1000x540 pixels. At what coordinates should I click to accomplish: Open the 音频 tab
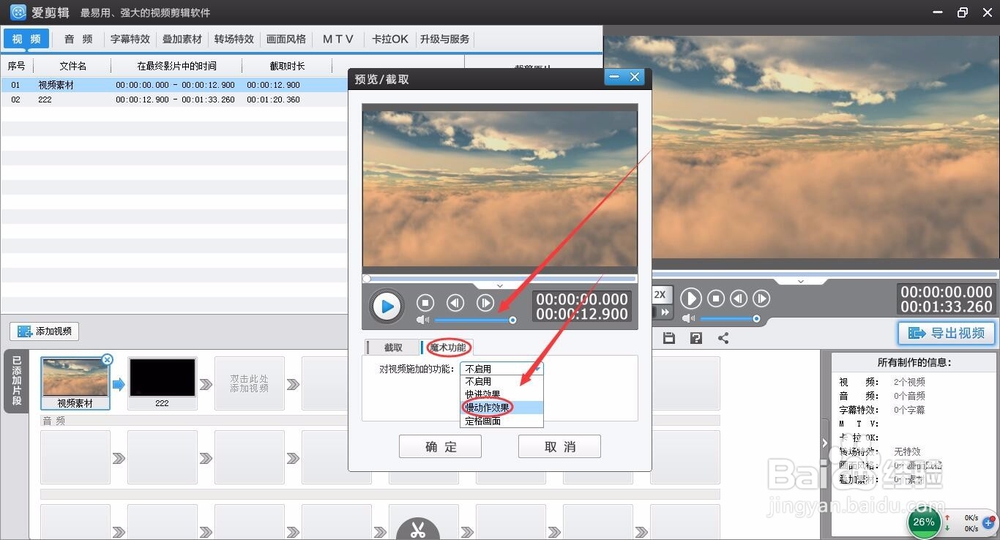click(78, 39)
